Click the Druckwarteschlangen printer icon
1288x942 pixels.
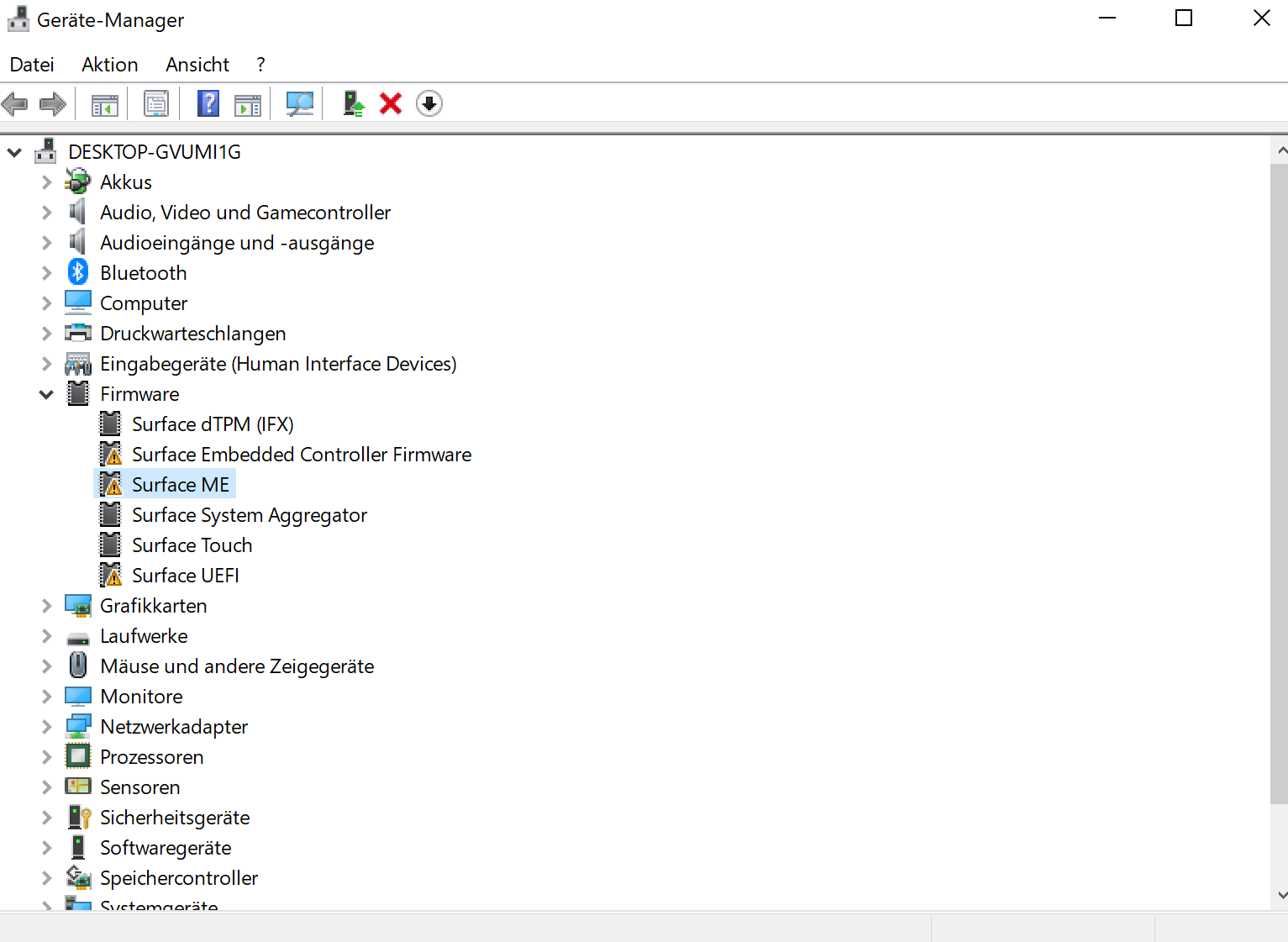click(78, 333)
